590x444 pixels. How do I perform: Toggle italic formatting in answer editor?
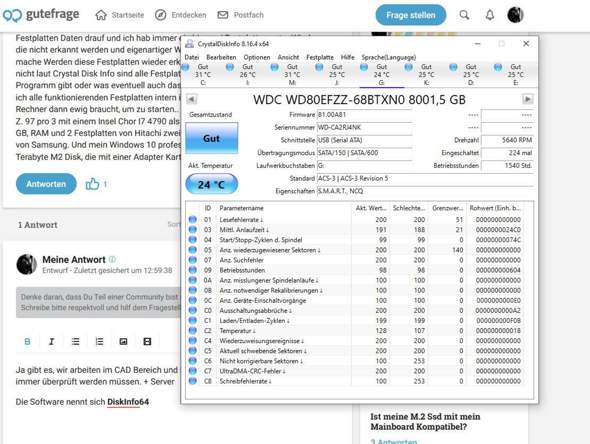52,342
